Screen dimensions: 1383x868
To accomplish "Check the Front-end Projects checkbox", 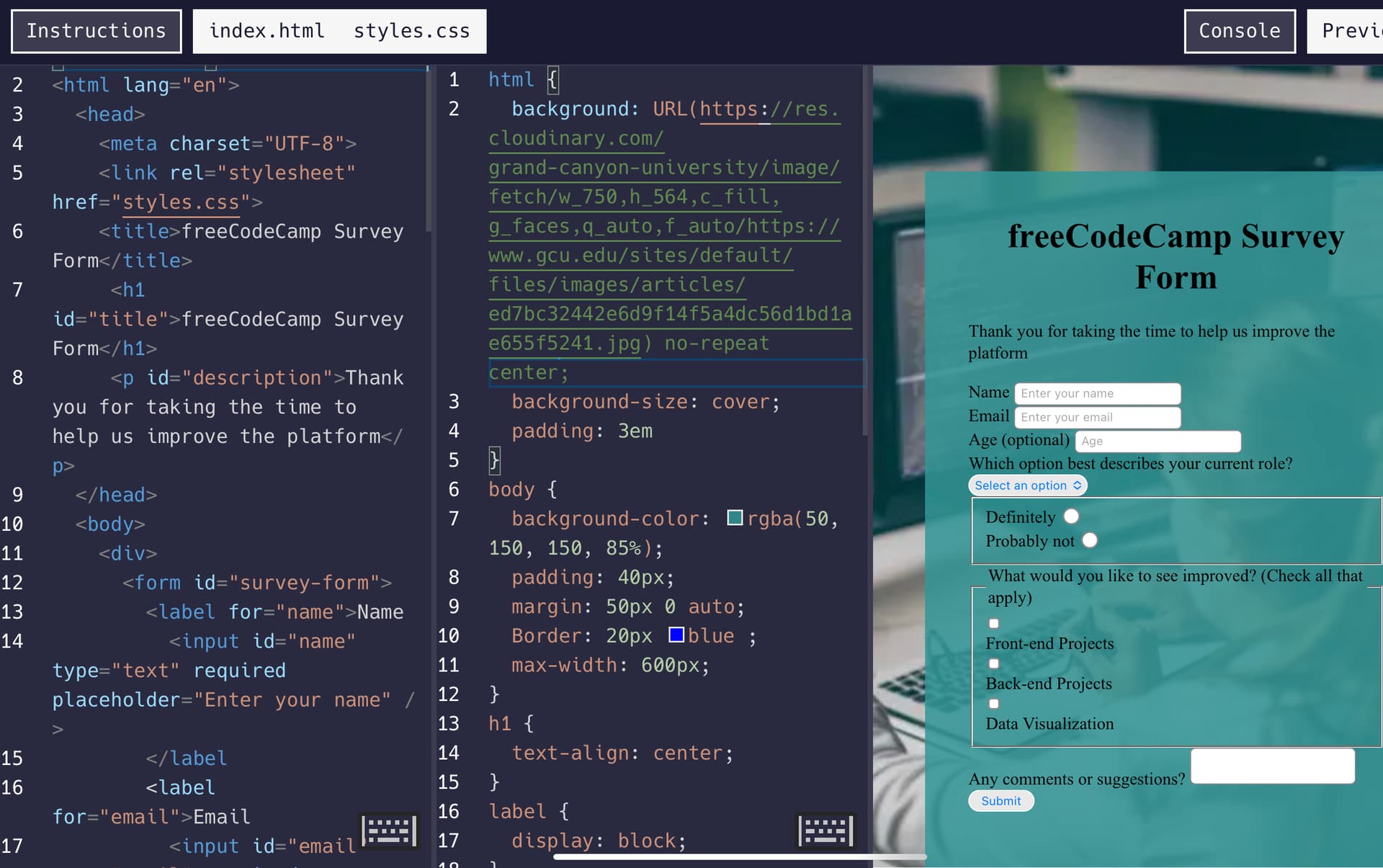I will pyautogui.click(x=994, y=624).
